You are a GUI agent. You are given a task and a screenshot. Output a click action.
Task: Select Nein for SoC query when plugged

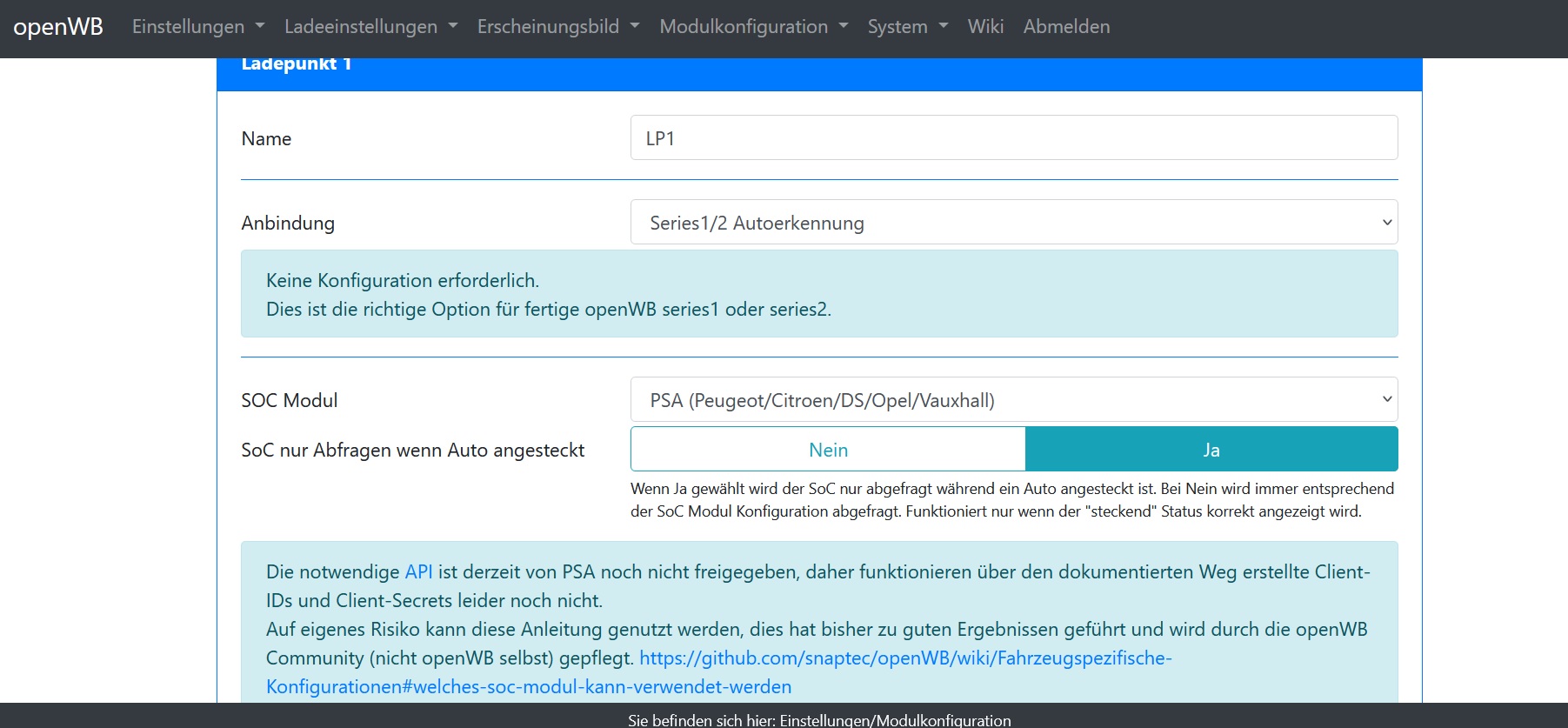(828, 450)
